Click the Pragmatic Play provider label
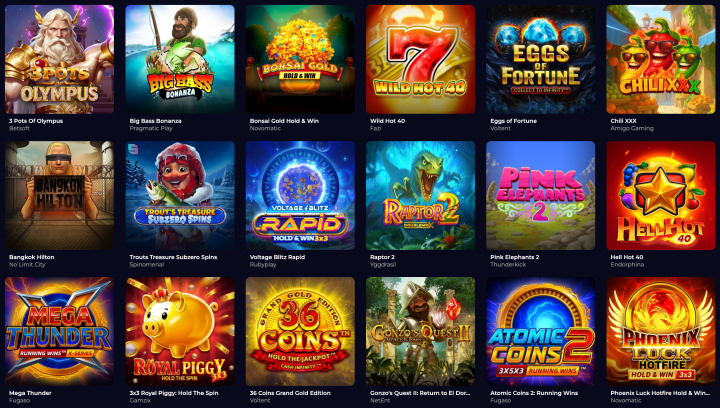The width and height of the screenshot is (720, 408). tap(151, 129)
